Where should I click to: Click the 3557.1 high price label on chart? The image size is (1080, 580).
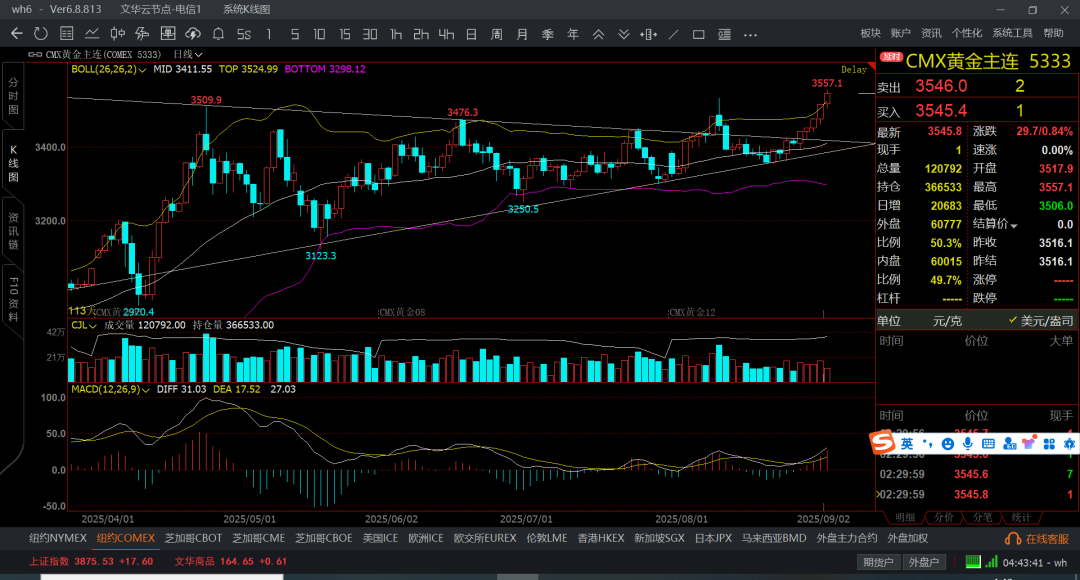pos(827,83)
